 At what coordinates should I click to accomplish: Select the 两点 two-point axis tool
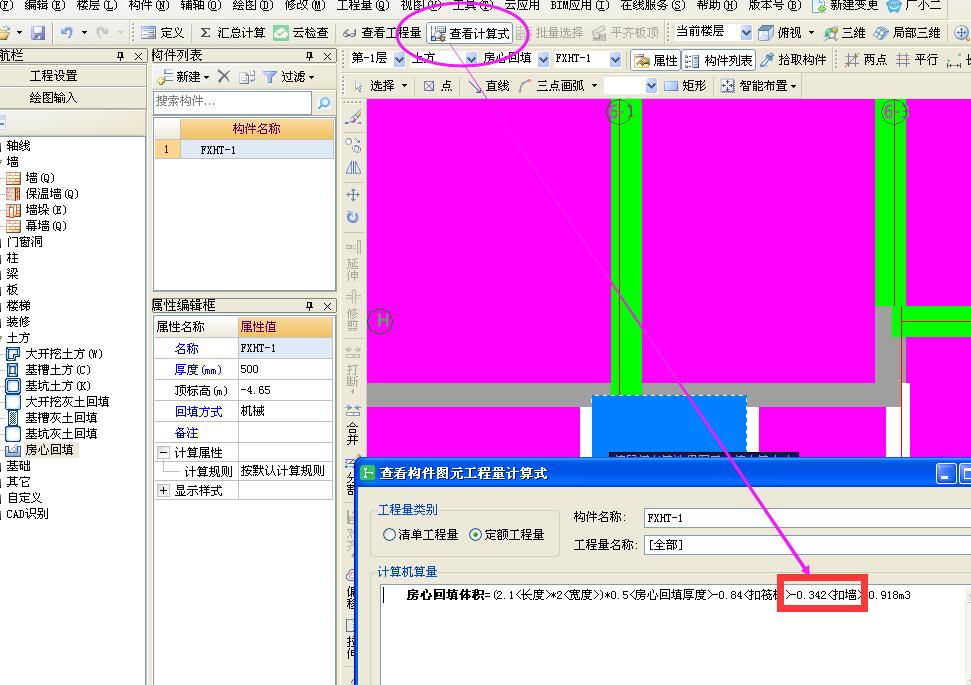click(x=866, y=60)
